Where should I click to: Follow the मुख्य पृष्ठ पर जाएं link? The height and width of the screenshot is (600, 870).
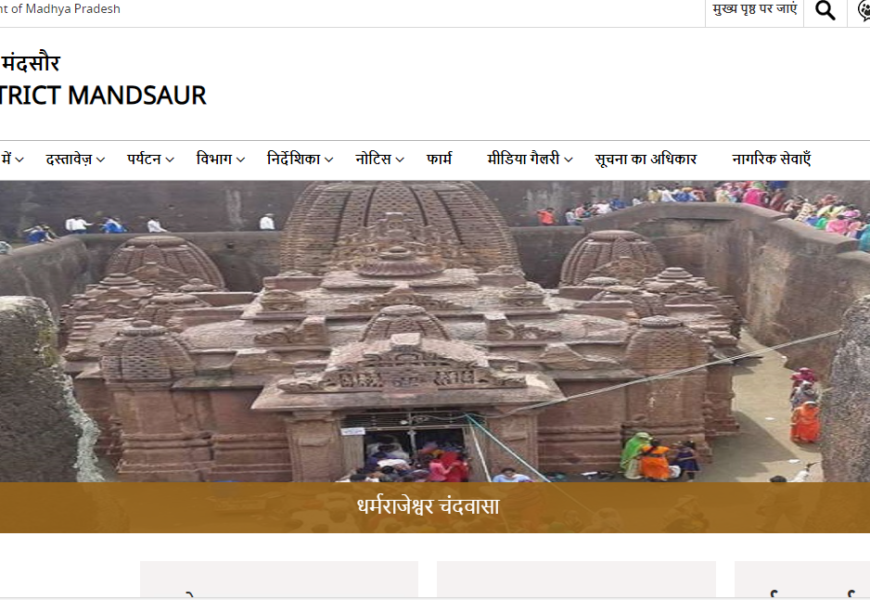pos(754,10)
